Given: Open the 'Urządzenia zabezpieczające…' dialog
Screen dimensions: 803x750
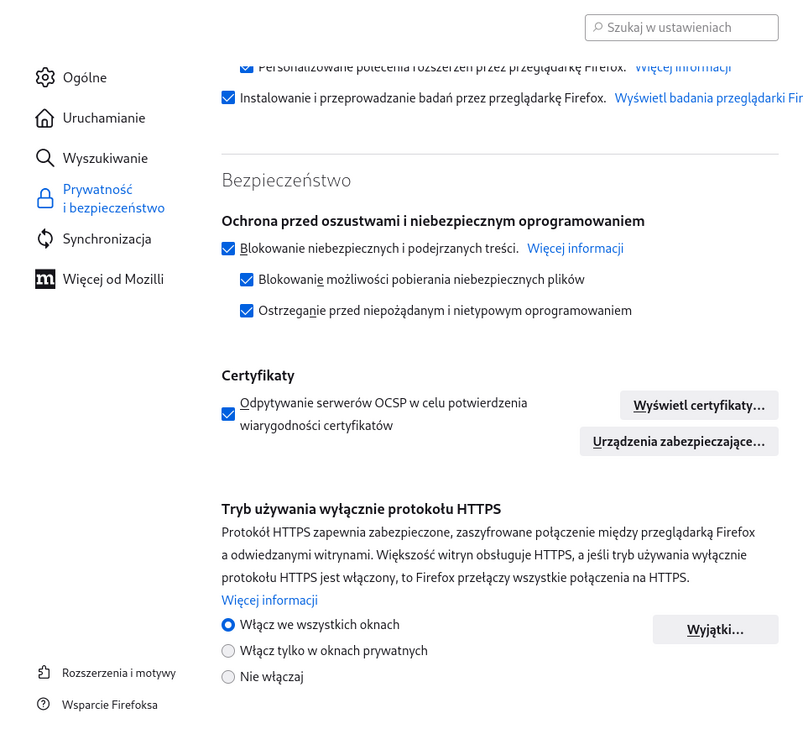Looking at the screenshot, I should tap(679, 441).
